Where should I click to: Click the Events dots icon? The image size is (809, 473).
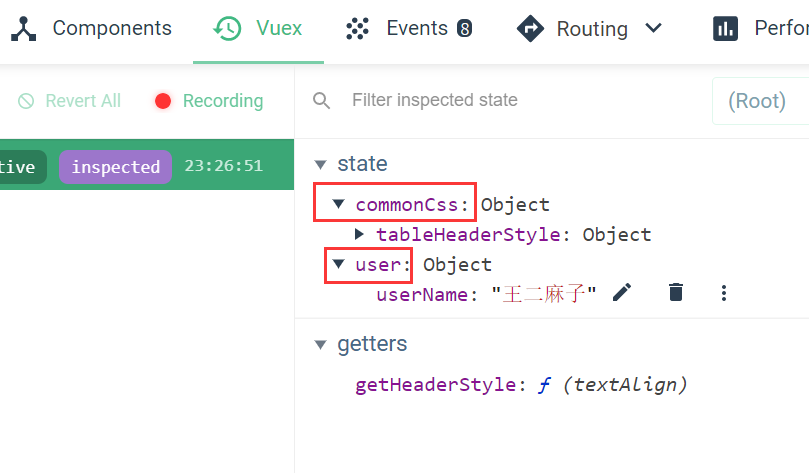click(358, 29)
